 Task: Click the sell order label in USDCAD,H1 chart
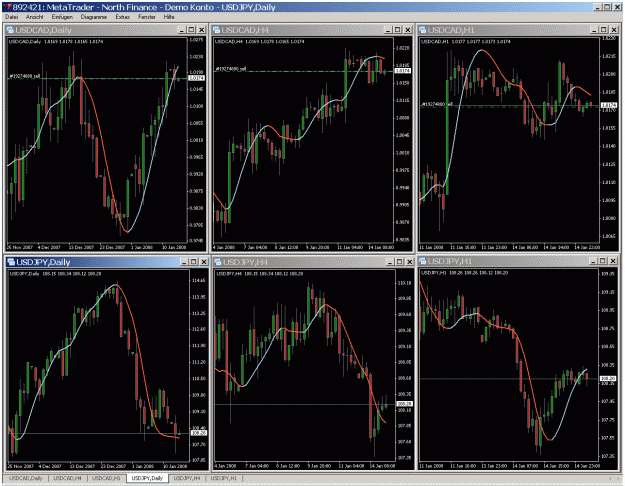coord(437,104)
